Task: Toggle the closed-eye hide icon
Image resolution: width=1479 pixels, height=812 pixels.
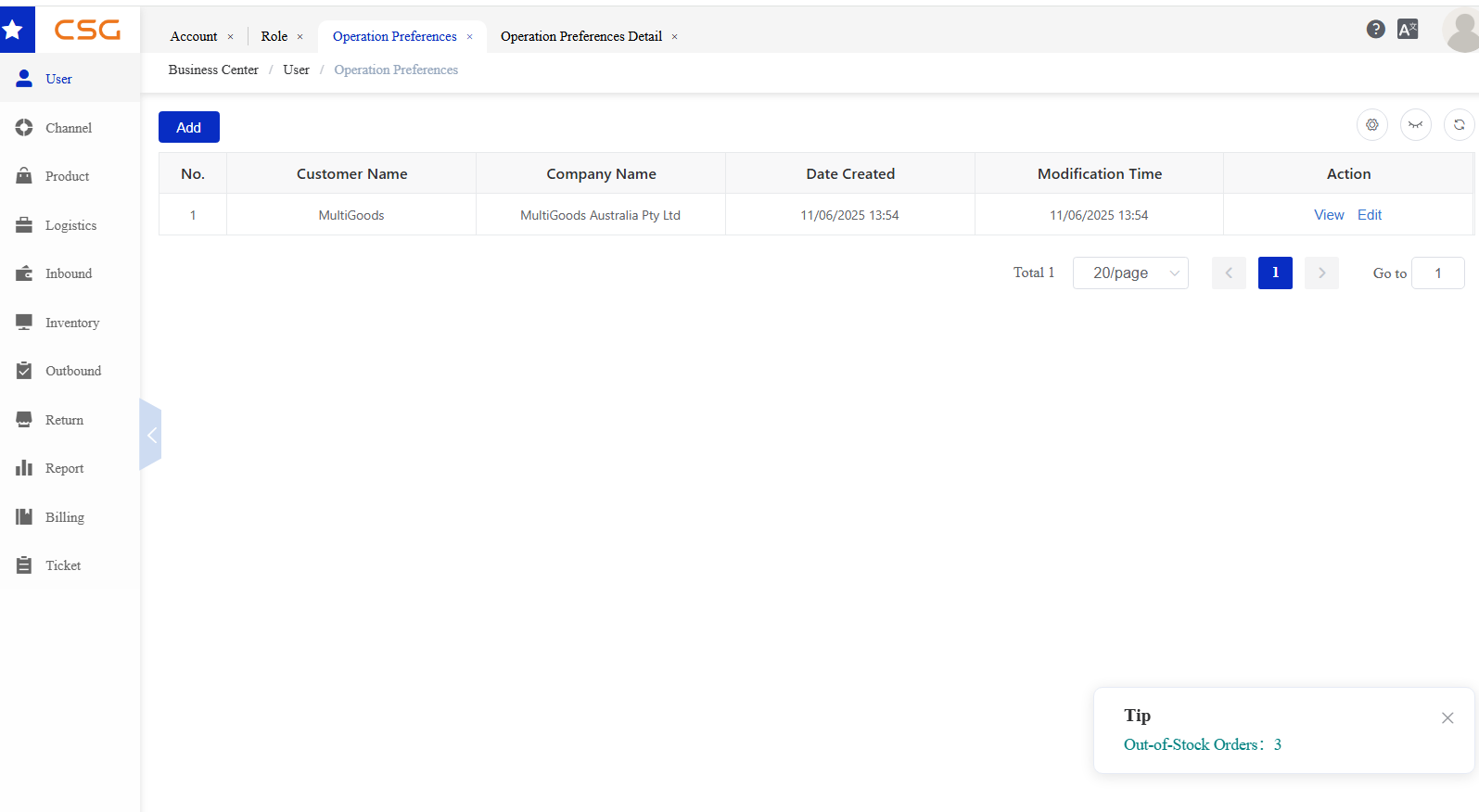Action: (x=1416, y=124)
